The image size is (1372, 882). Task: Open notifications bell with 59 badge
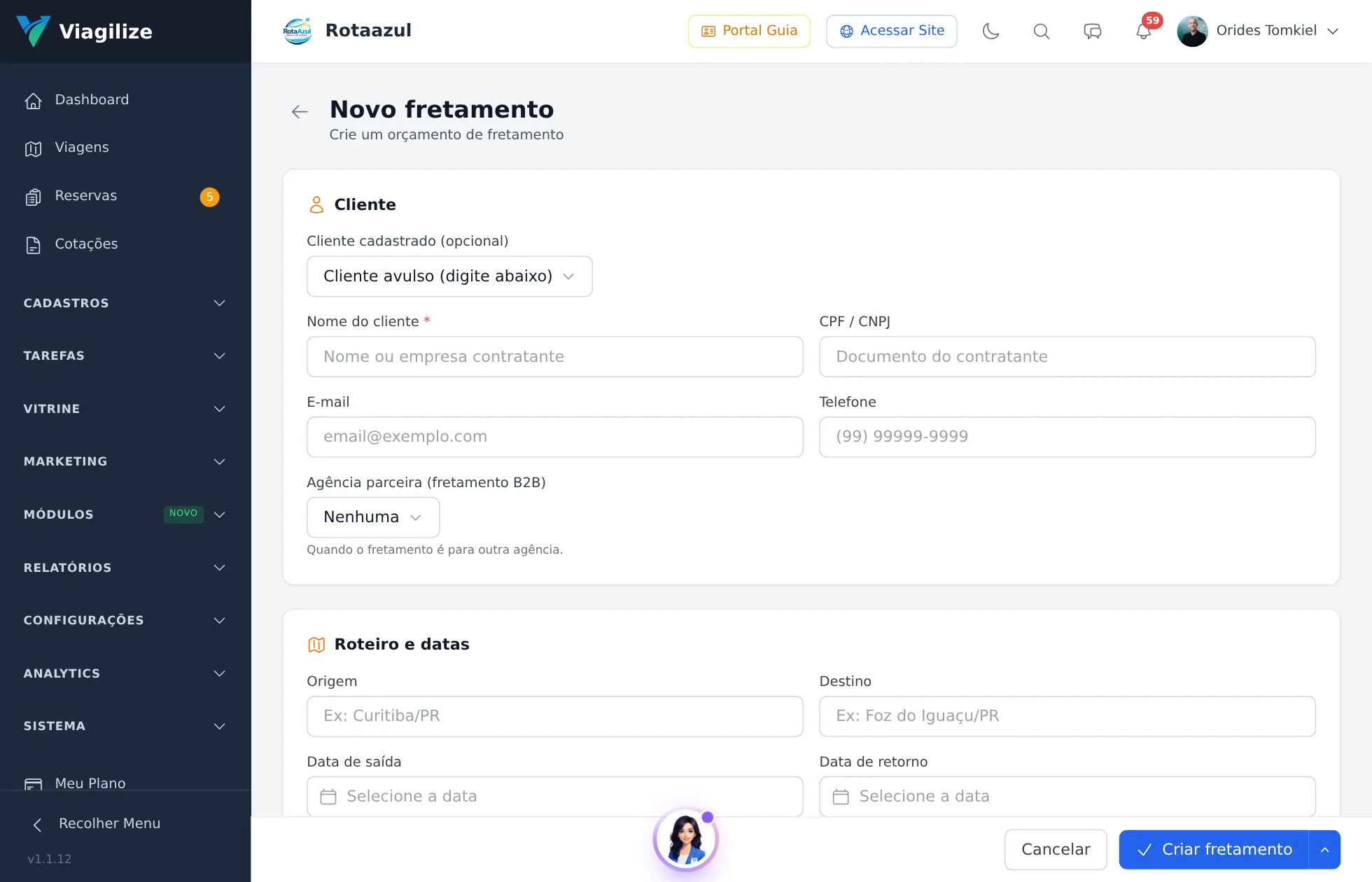(1144, 31)
